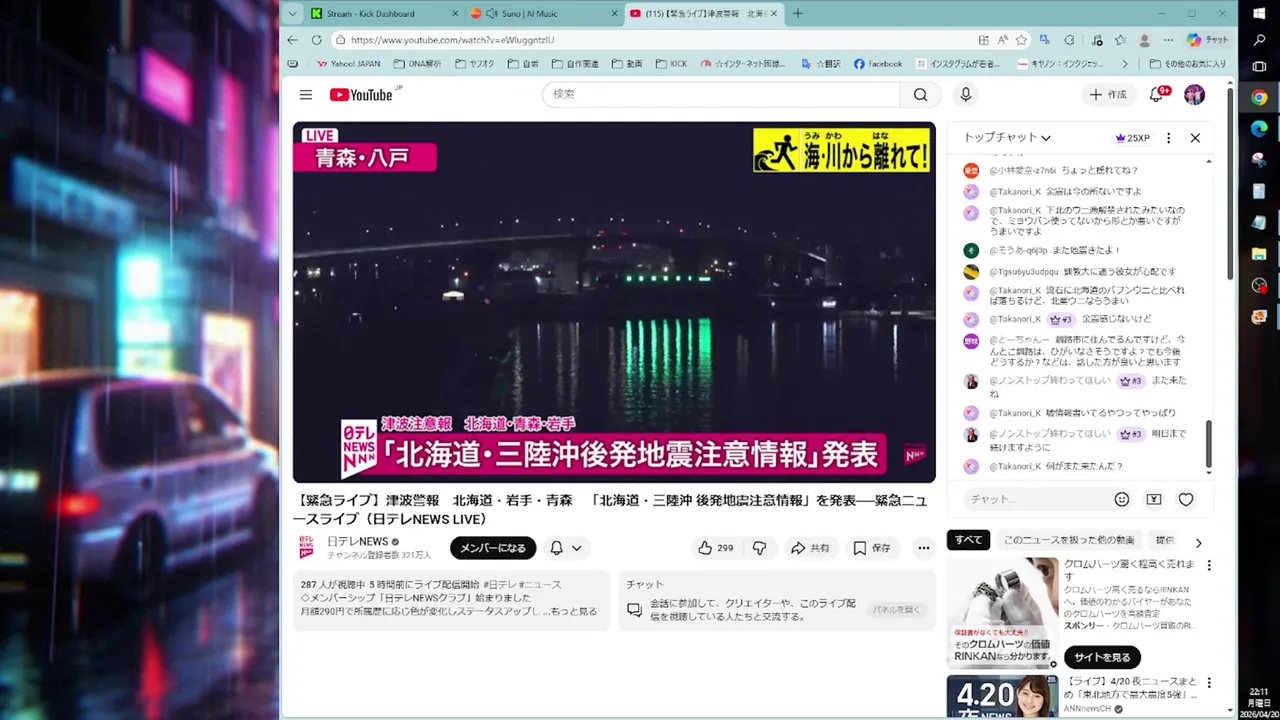
Task: Open the 25XP crown badge
Action: click(x=1132, y=138)
